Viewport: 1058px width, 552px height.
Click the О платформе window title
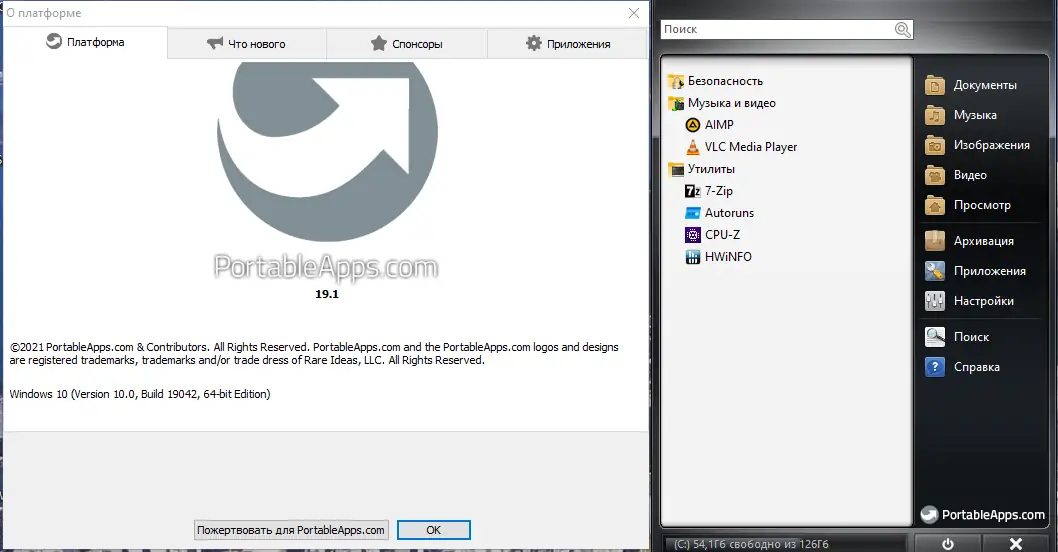(x=44, y=13)
